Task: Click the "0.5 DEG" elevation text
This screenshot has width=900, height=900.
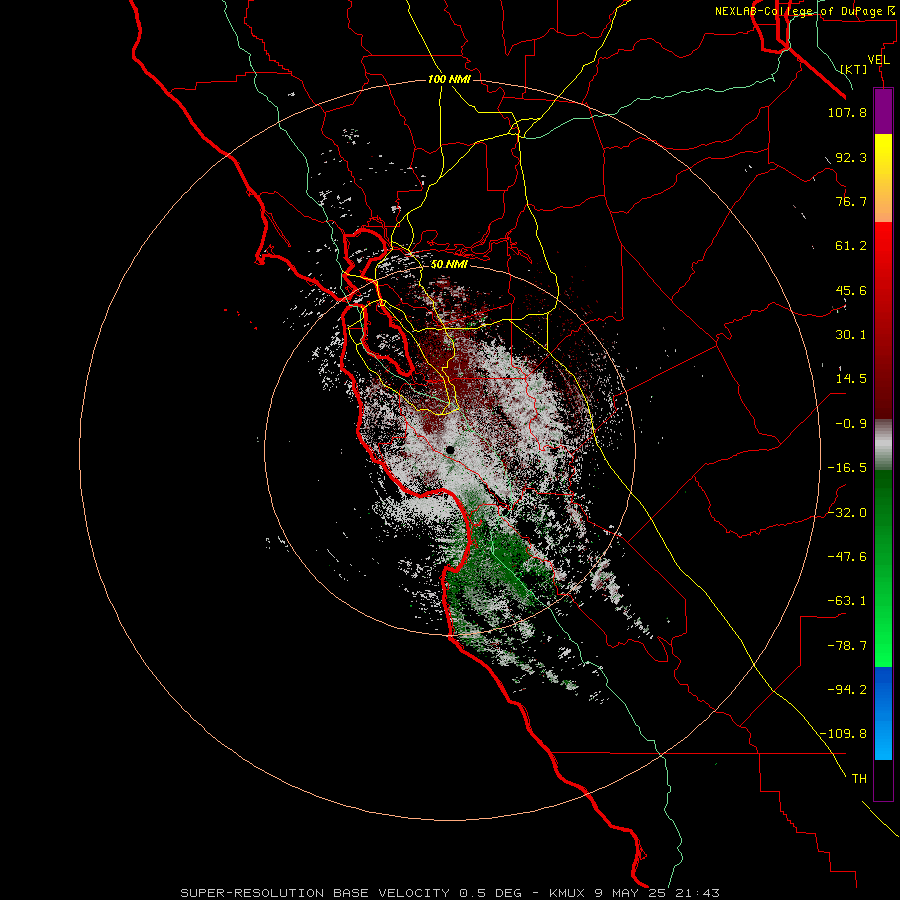Action: [x=490, y=893]
